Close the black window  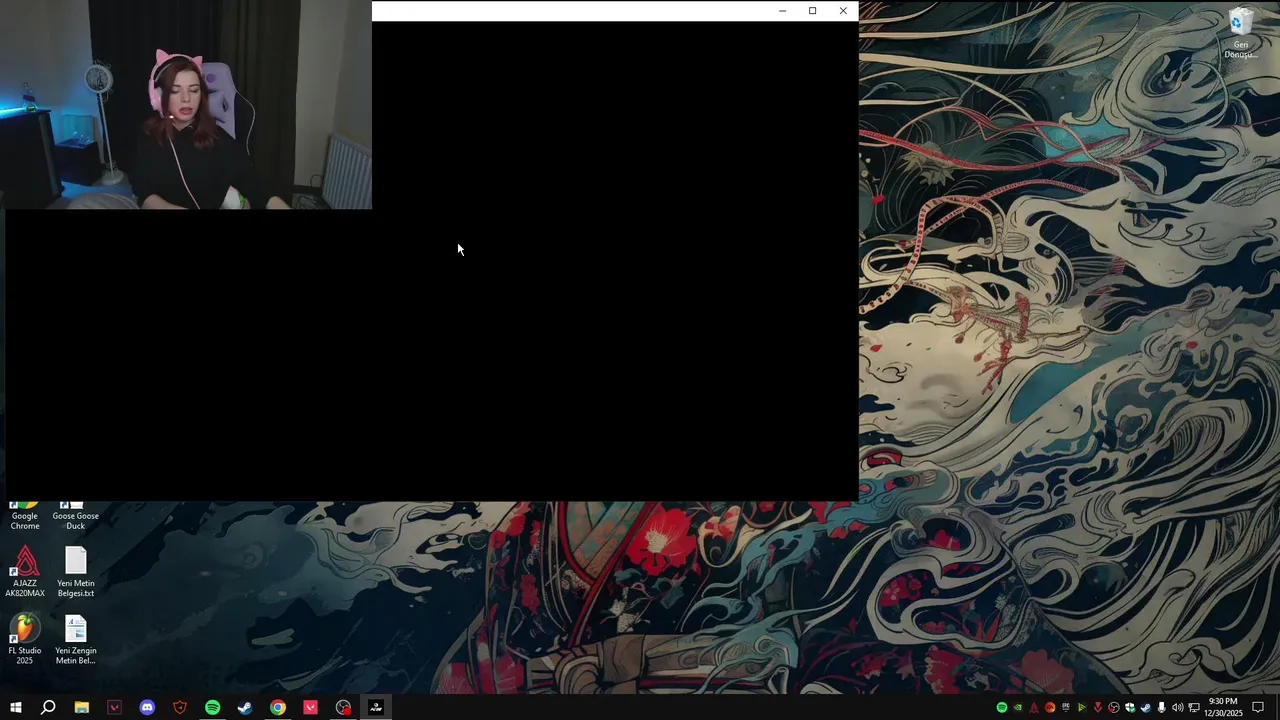(x=843, y=11)
